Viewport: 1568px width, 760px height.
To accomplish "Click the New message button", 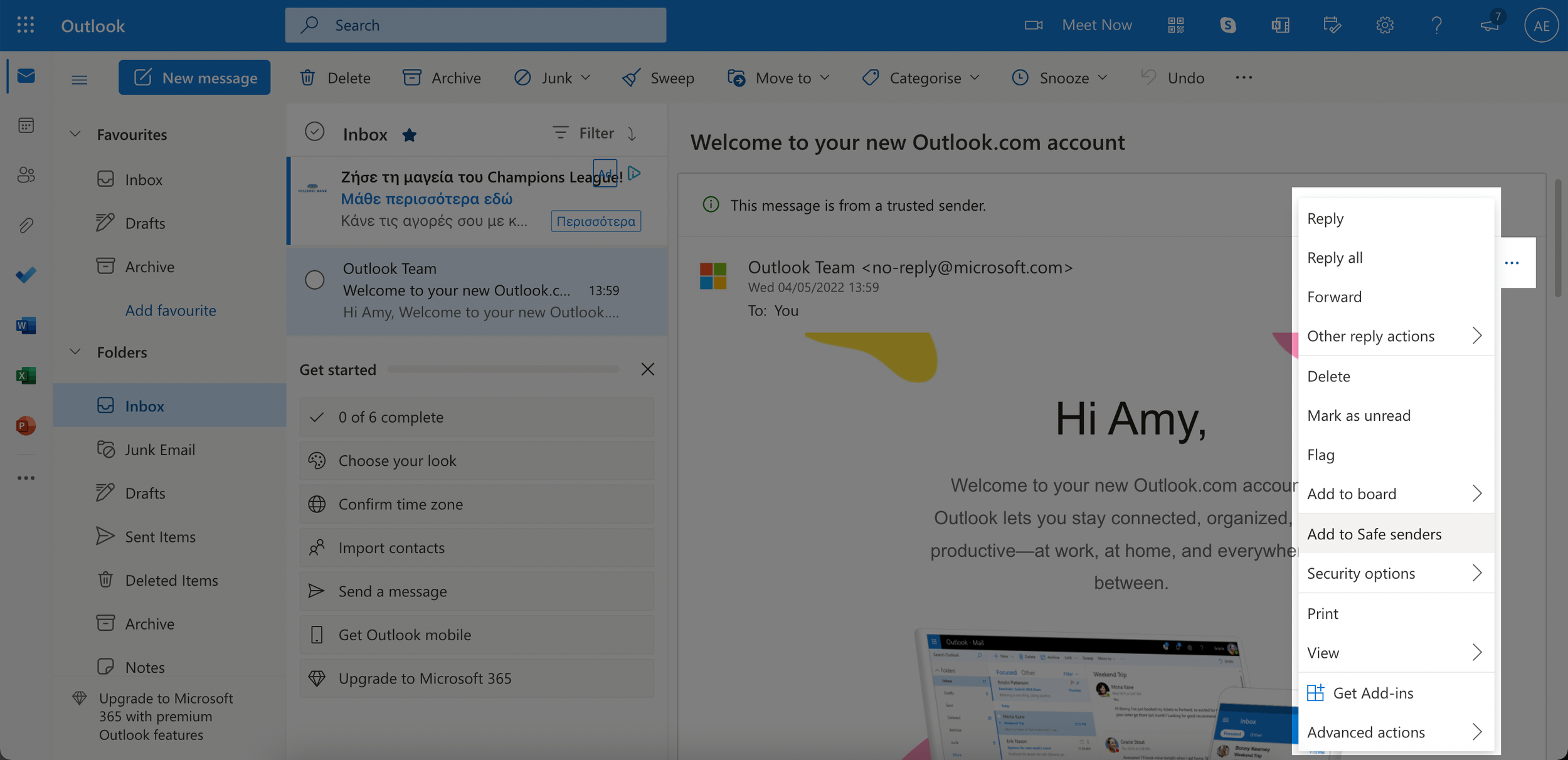I will click(x=194, y=78).
